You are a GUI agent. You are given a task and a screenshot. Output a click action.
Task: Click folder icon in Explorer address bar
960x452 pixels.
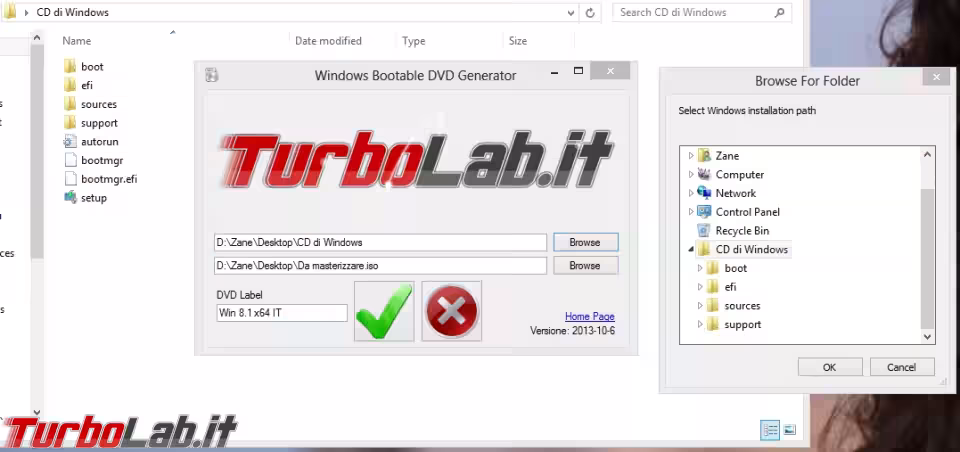tap(9, 12)
